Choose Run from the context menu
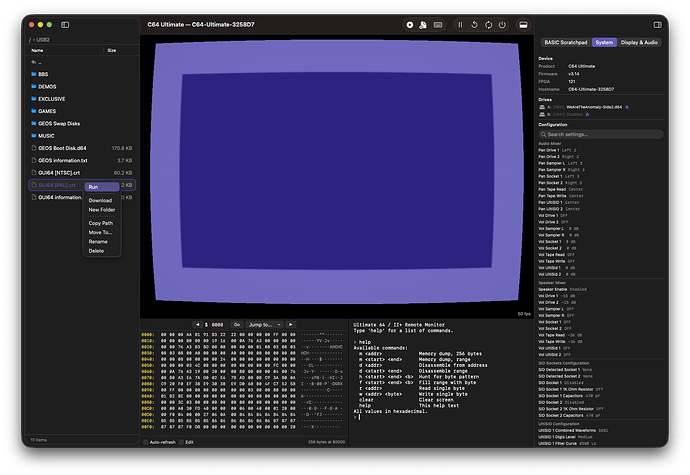 [x=102, y=187]
